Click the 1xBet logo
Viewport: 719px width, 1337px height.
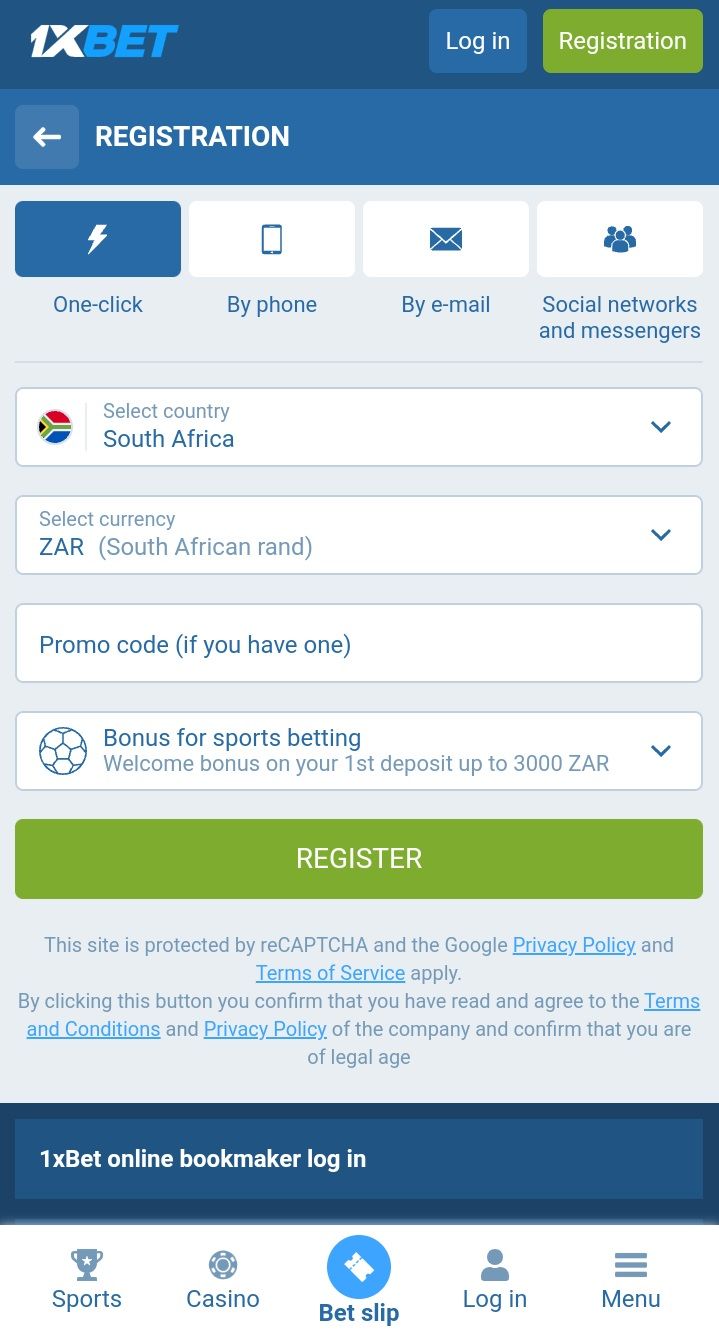104,41
